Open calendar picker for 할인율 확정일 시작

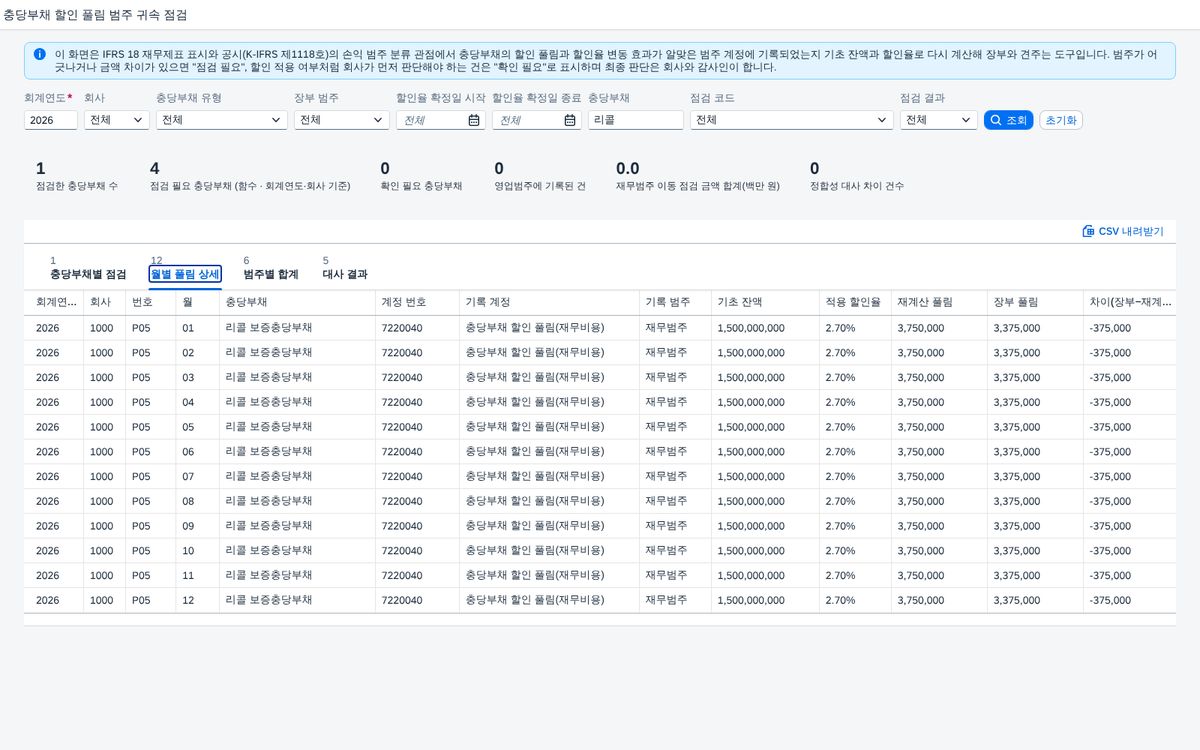[474, 120]
